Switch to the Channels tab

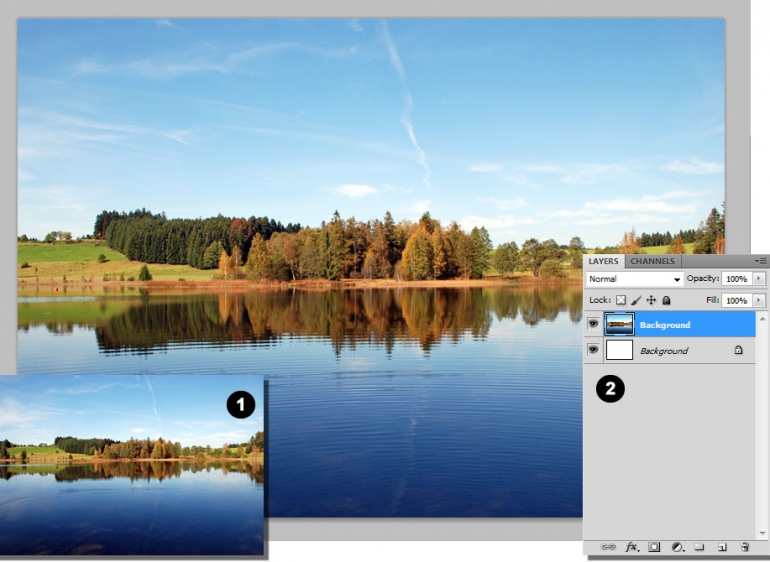[652, 261]
